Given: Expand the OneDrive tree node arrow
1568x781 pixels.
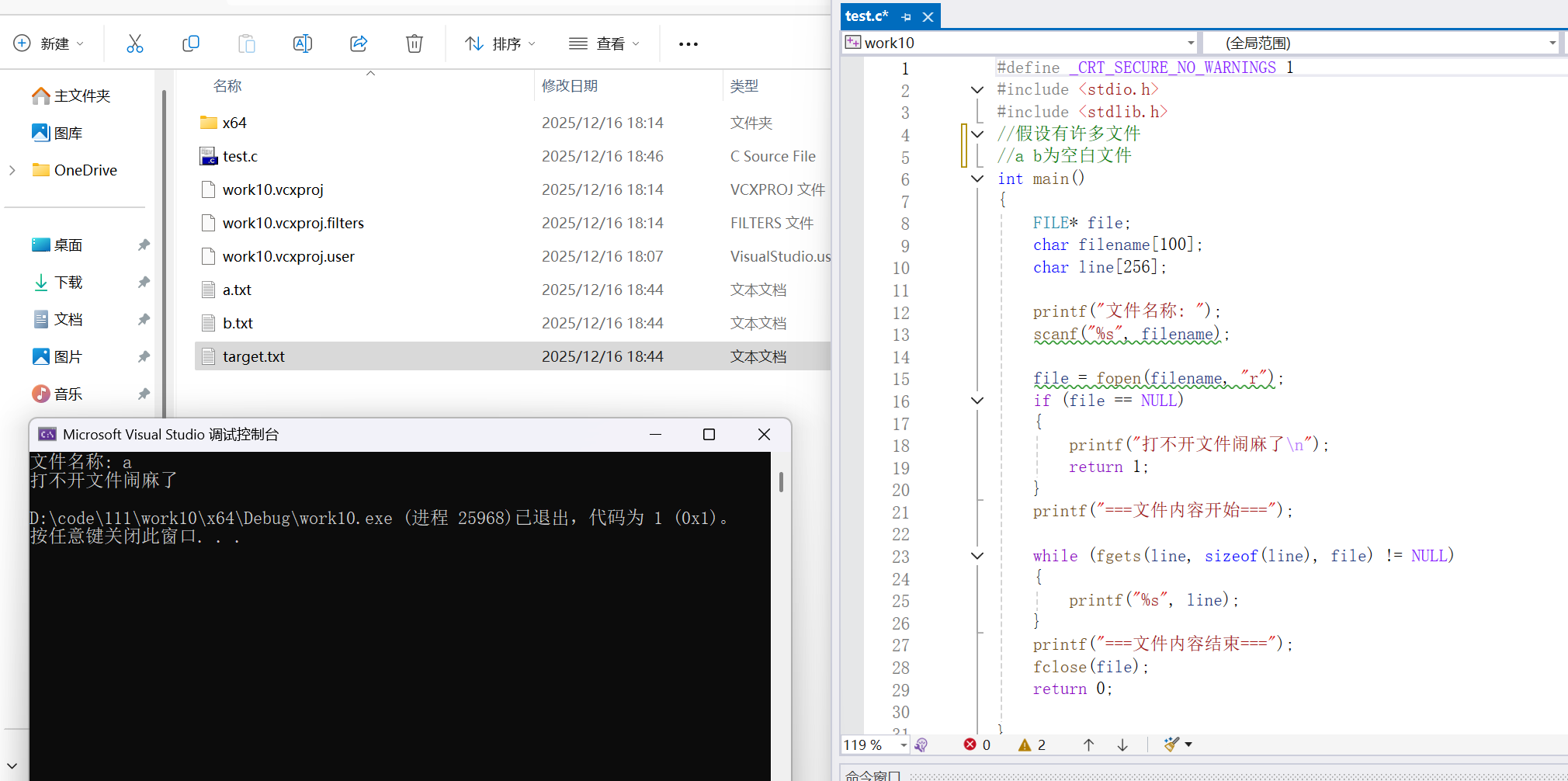Looking at the screenshot, I should (x=12, y=170).
